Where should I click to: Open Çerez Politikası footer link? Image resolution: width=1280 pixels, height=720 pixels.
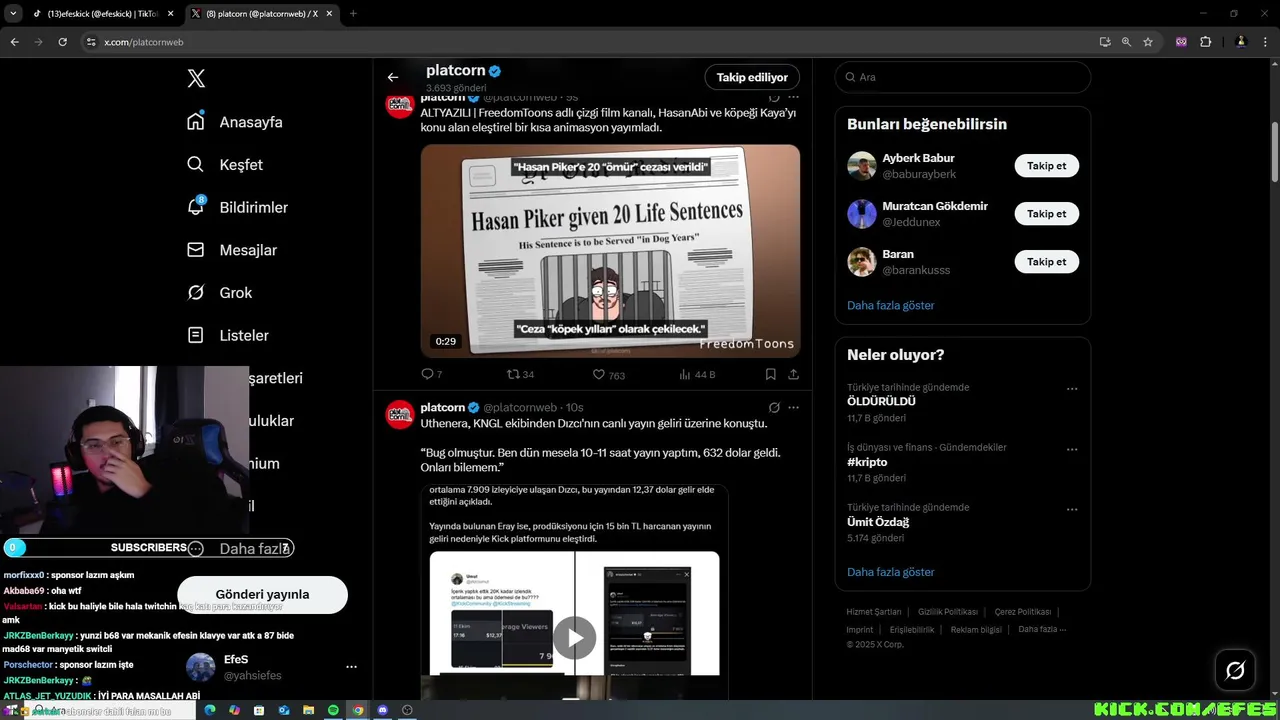click(x=1023, y=612)
